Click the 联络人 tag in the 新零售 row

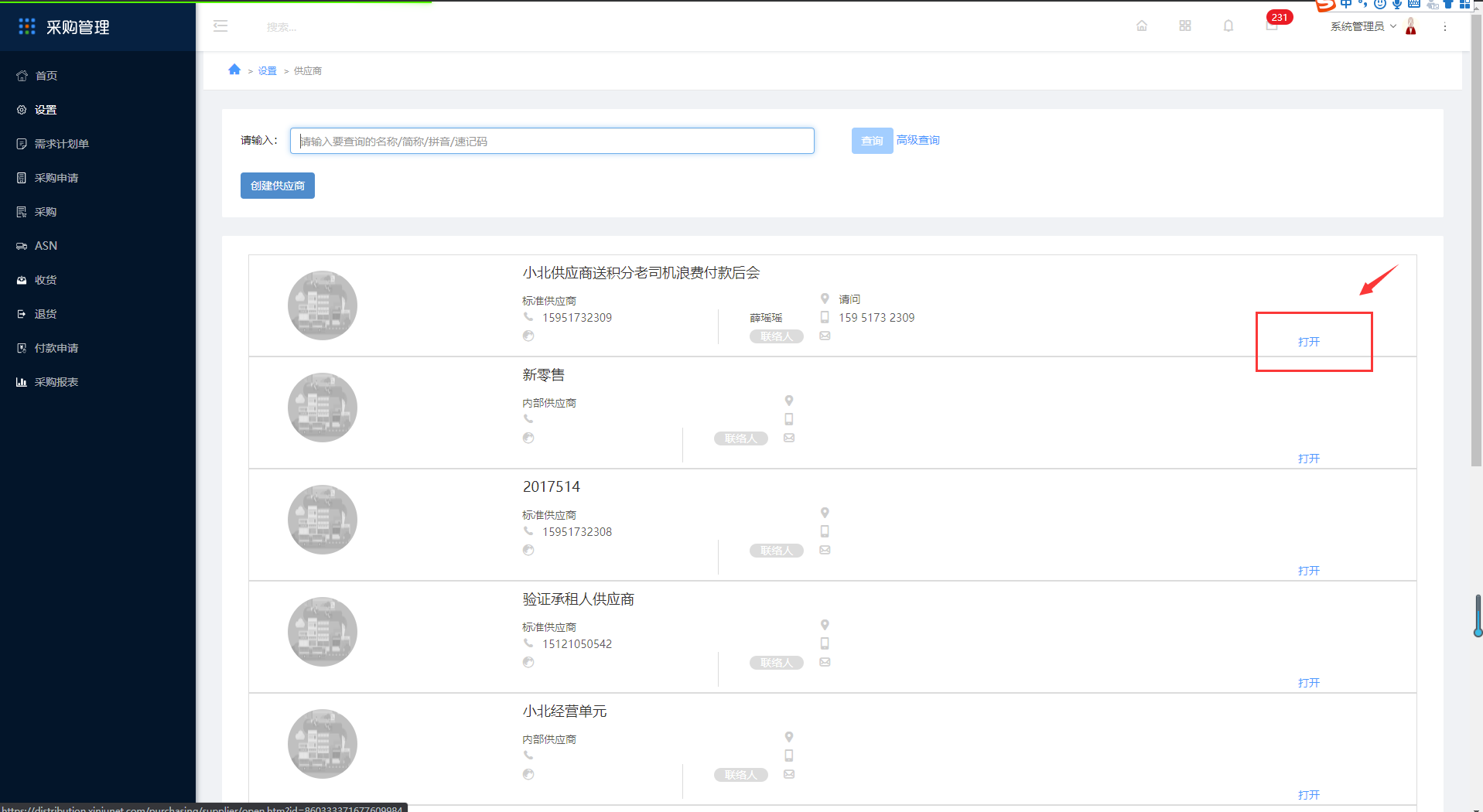tap(741, 438)
